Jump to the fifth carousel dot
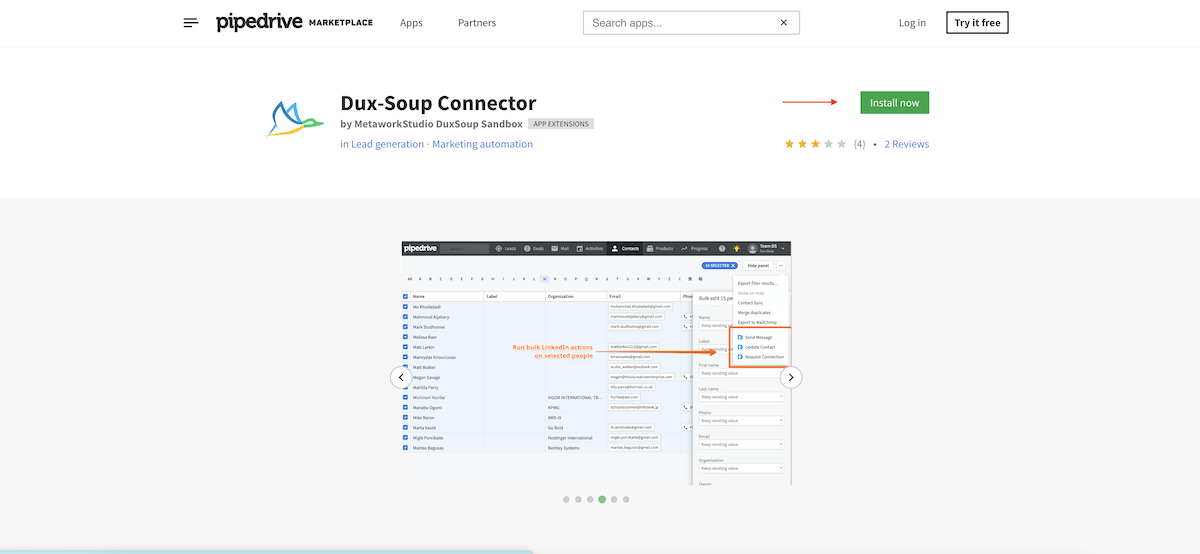This screenshot has width=1200, height=554. [x=614, y=499]
